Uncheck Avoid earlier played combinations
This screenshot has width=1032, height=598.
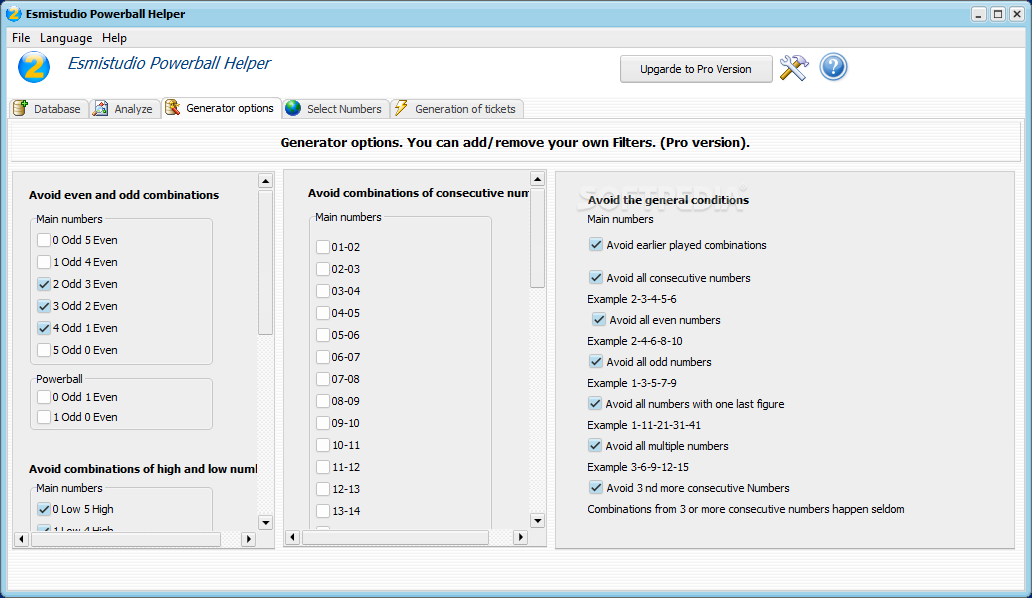pyautogui.click(x=596, y=245)
